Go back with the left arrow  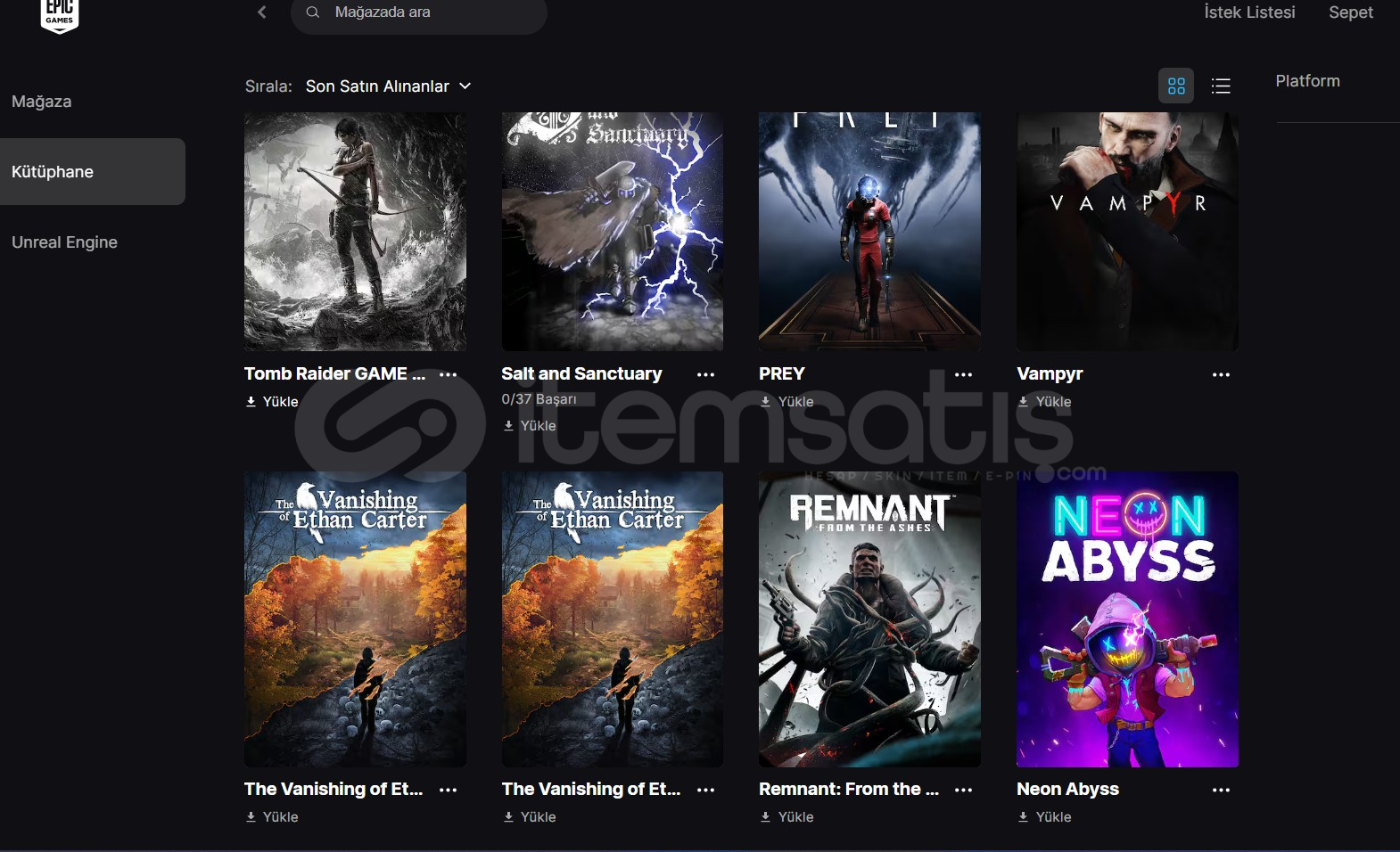point(261,12)
